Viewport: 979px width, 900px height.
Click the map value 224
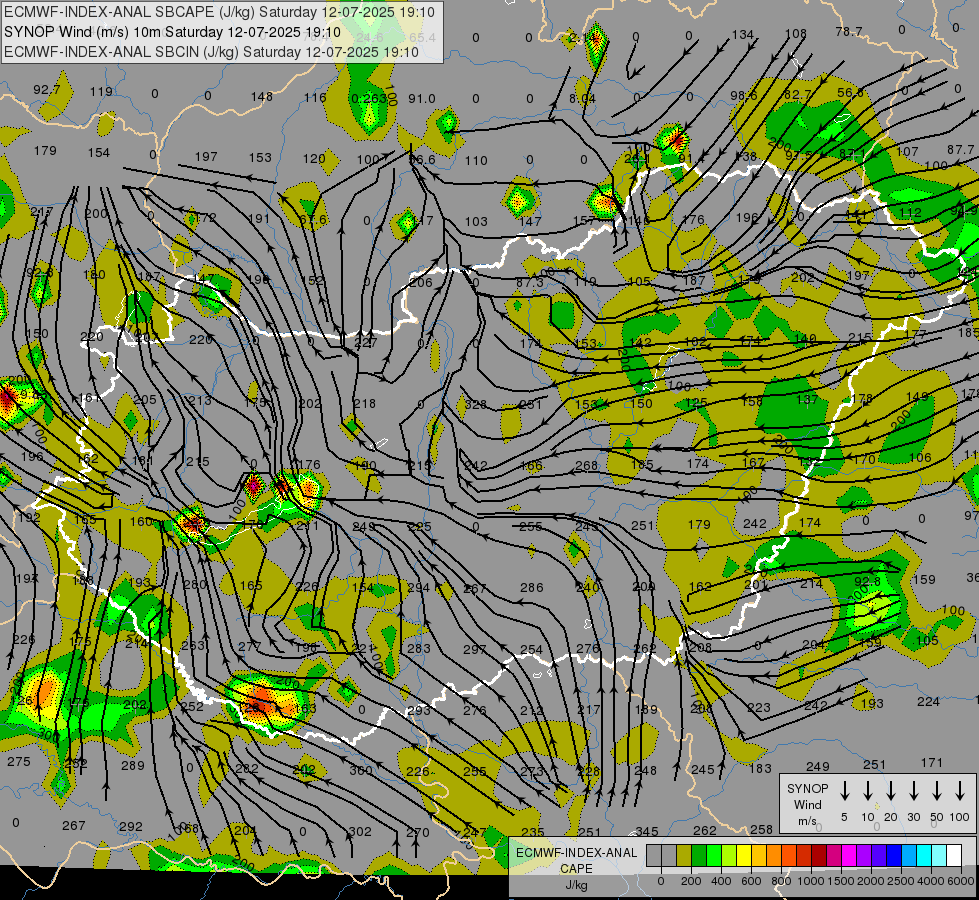tap(928, 701)
